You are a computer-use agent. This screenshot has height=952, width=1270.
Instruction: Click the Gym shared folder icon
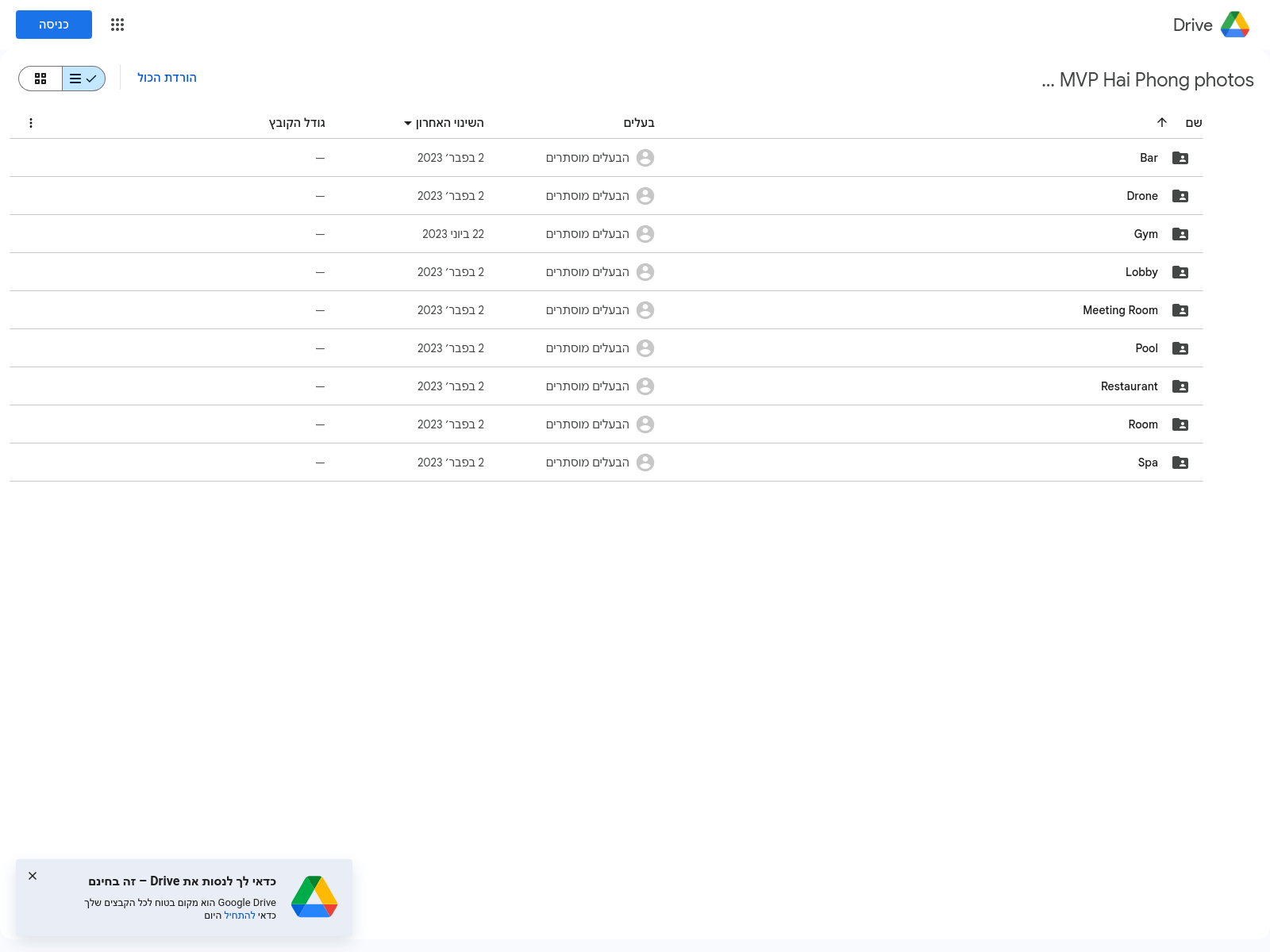(x=1180, y=234)
